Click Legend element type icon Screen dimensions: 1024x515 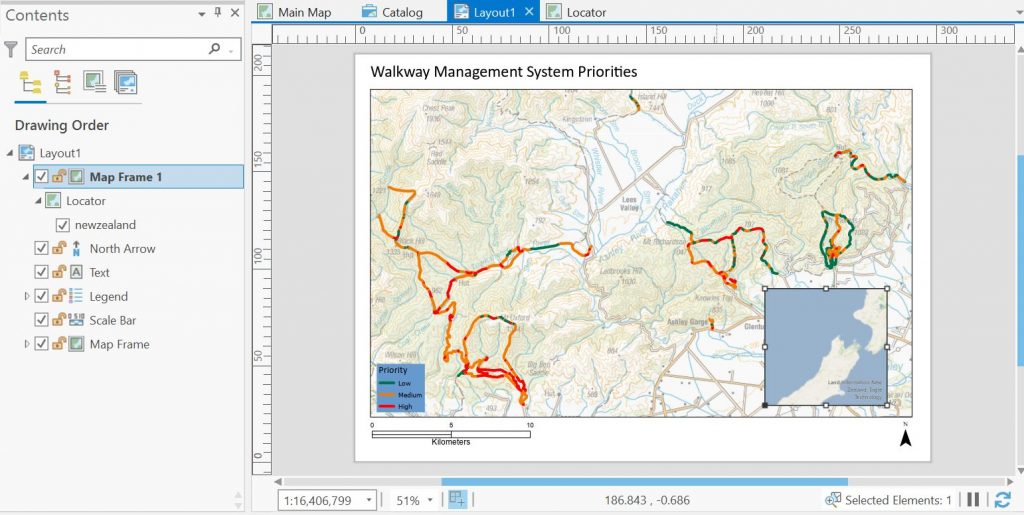pos(76,296)
